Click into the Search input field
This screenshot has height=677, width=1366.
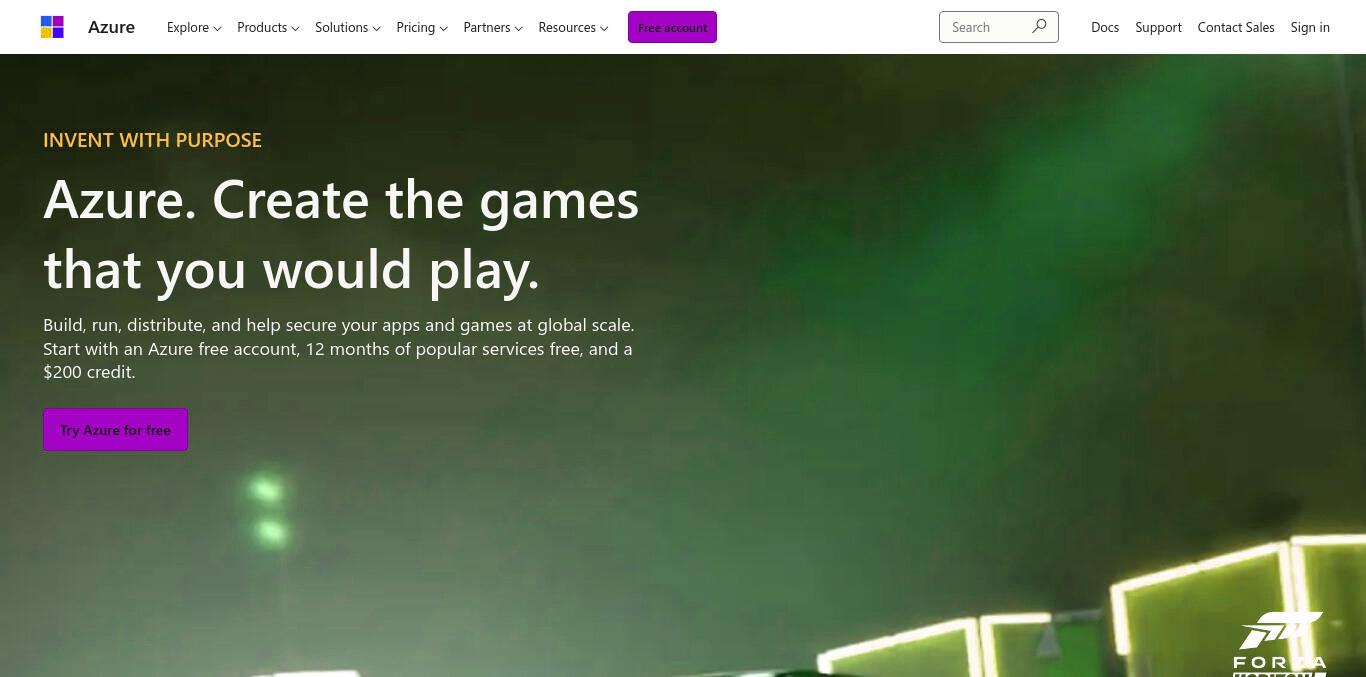point(985,27)
